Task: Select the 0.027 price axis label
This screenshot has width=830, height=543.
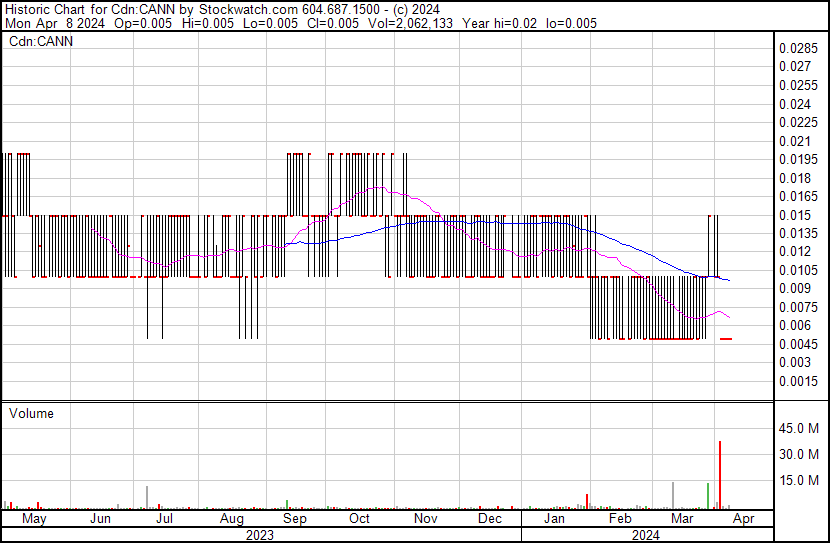Action: coord(795,66)
